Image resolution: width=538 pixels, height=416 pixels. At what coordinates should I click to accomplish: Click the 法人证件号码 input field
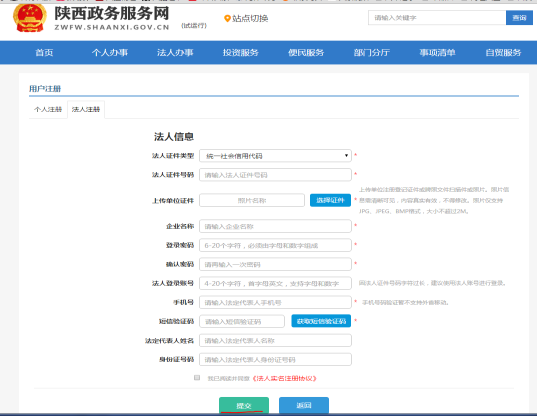275,175
